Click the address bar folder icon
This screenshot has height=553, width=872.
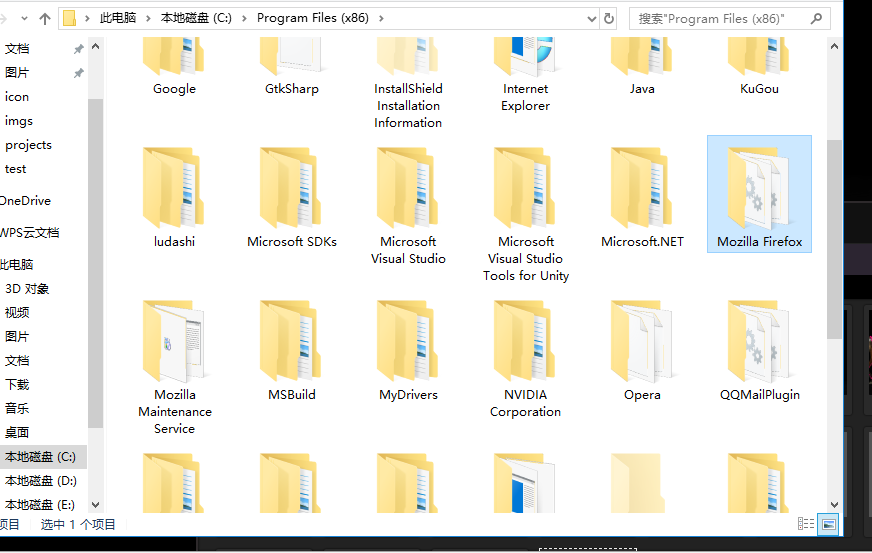coord(70,18)
